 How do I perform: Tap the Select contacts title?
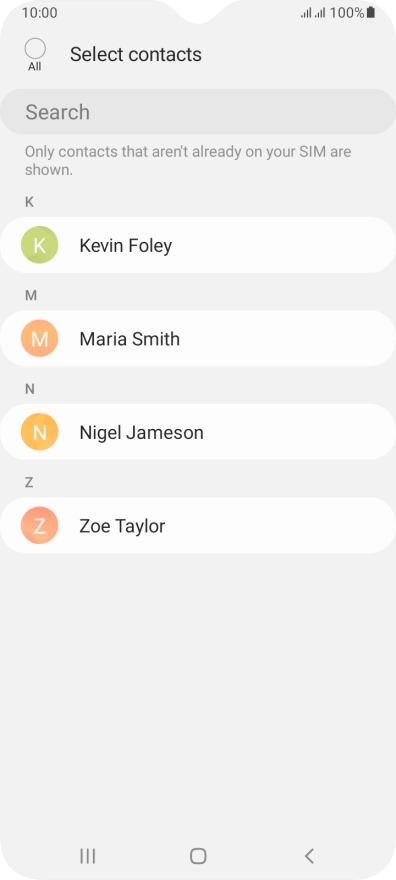coord(136,54)
